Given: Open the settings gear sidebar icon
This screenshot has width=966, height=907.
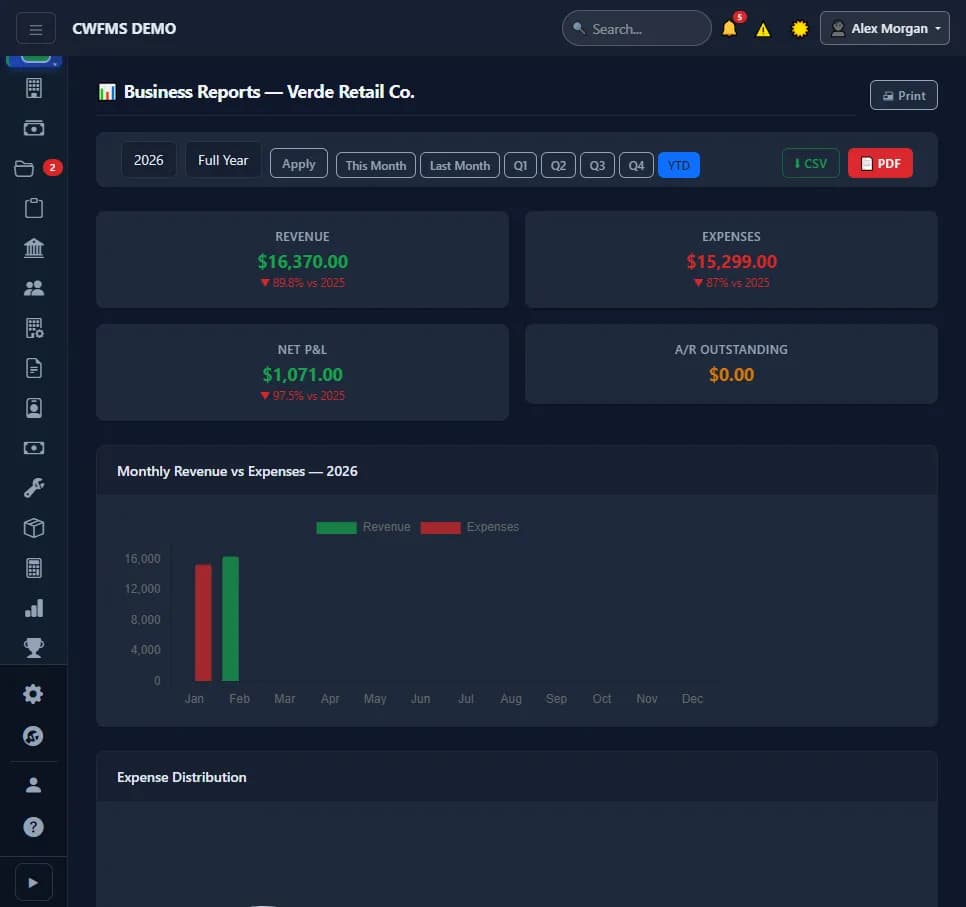Looking at the screenshot, I should [x=33, y=694].
